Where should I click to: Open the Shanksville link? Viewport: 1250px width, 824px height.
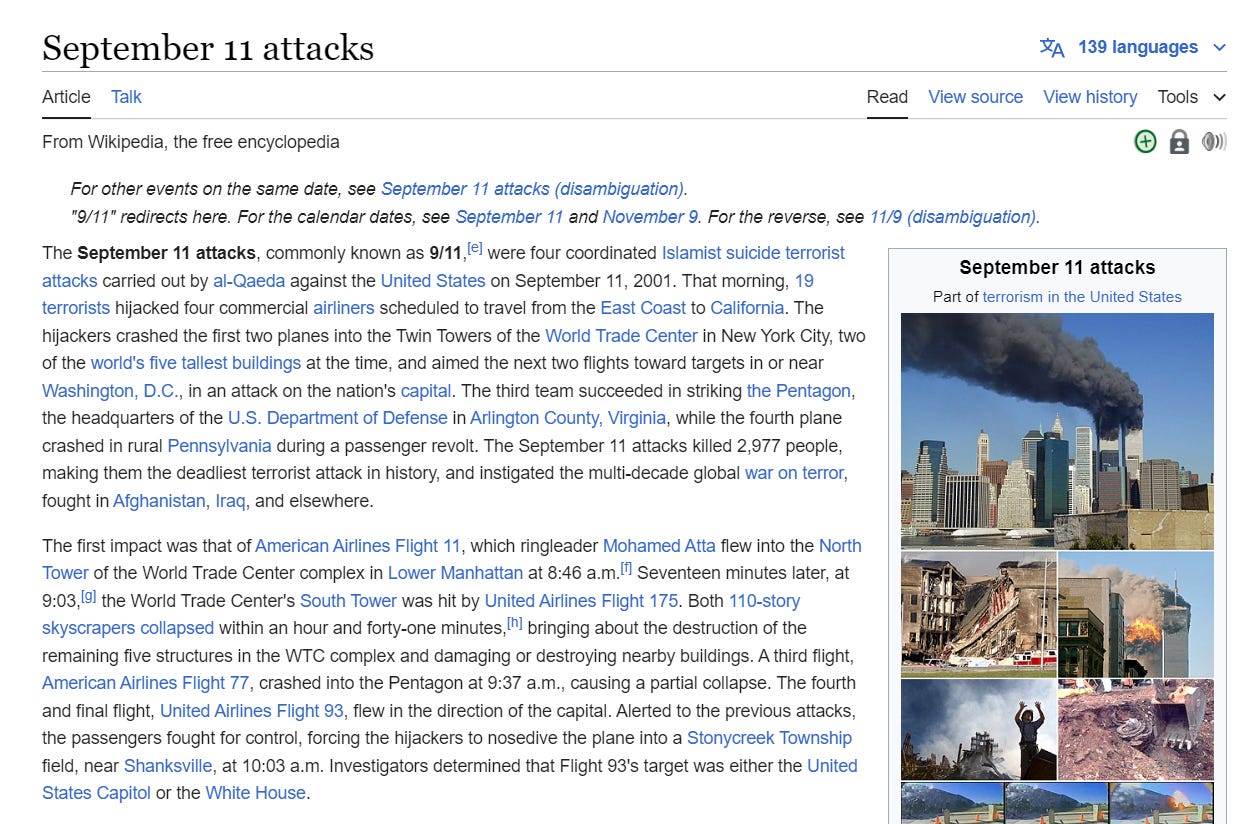[x=168, y=766]
